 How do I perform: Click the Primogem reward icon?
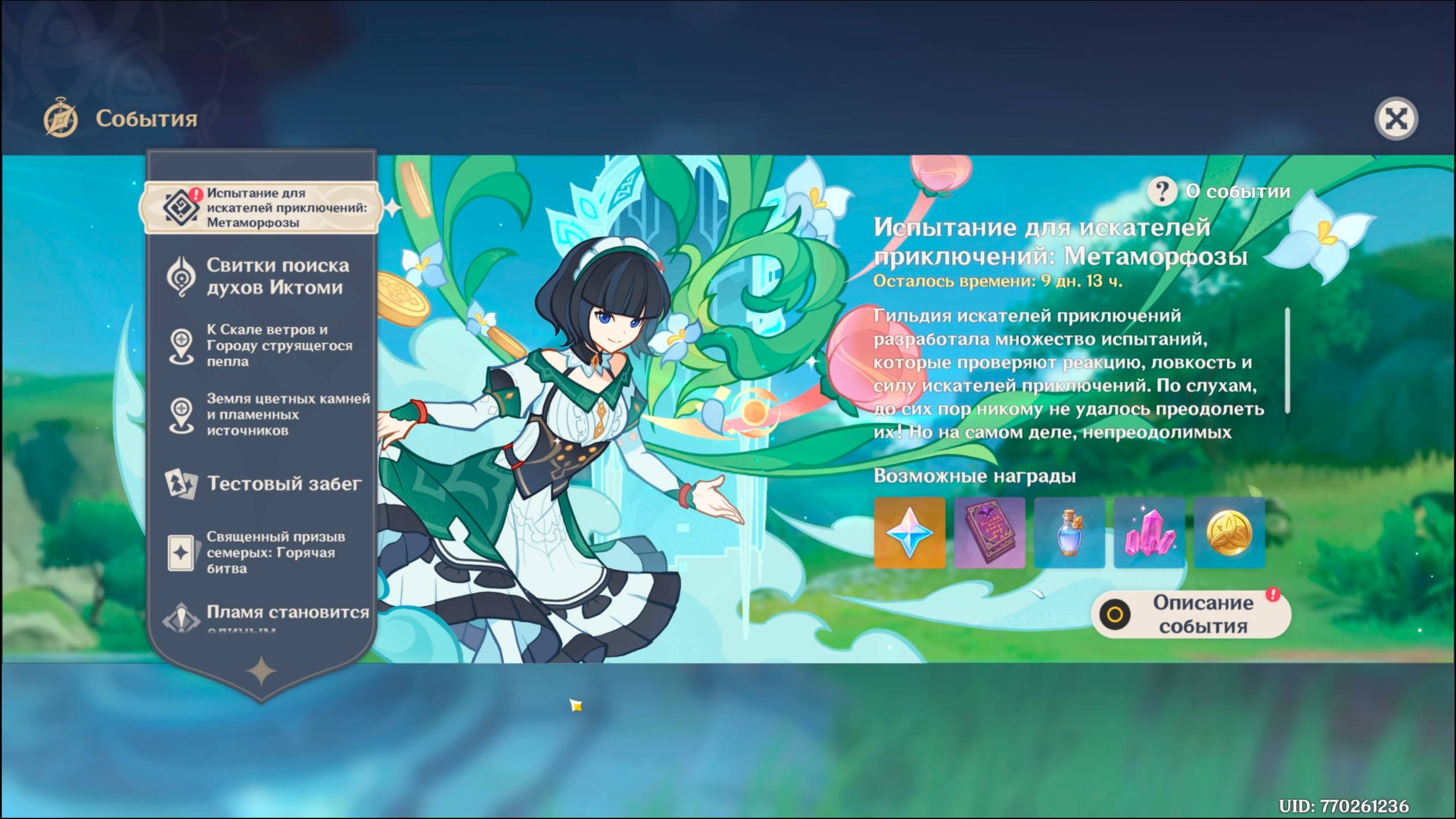[x=909, y=533]
